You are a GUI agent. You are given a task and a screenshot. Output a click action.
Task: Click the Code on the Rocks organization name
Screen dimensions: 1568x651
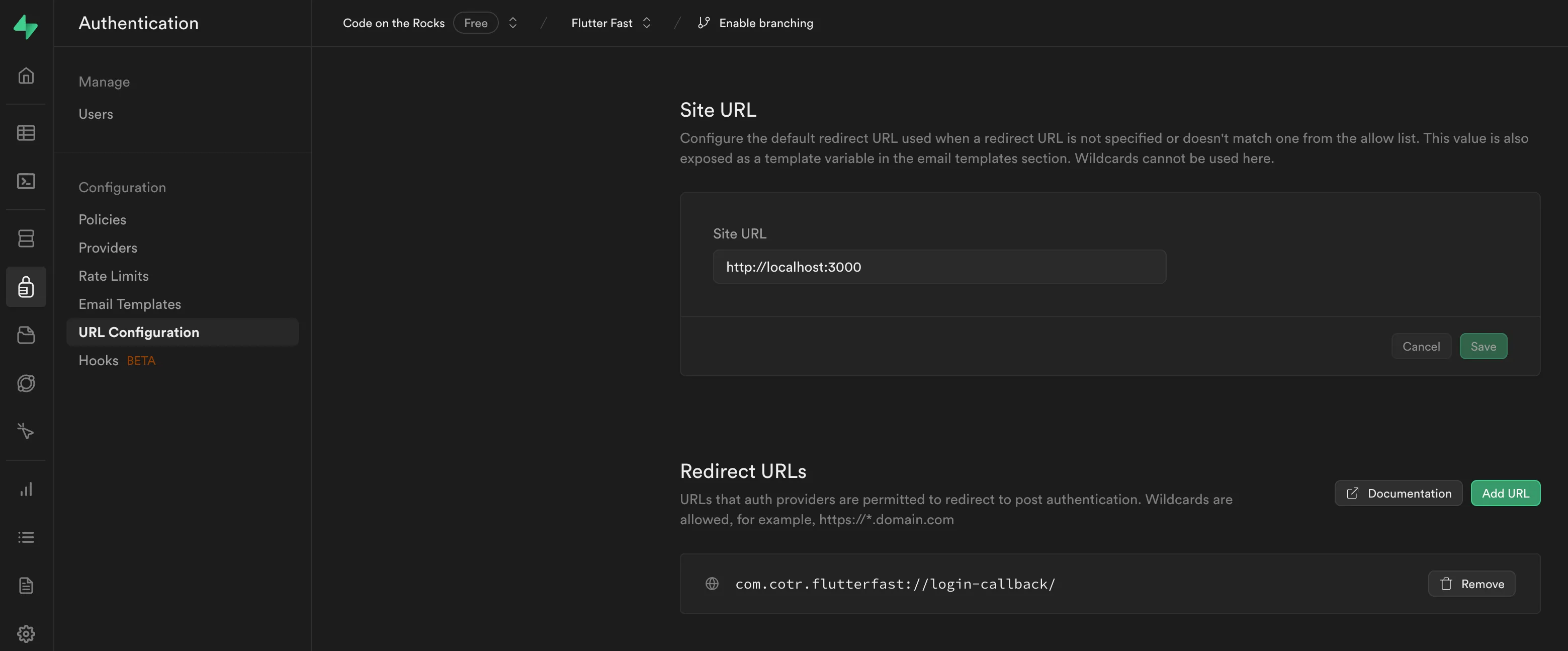[x=394, y=23]
